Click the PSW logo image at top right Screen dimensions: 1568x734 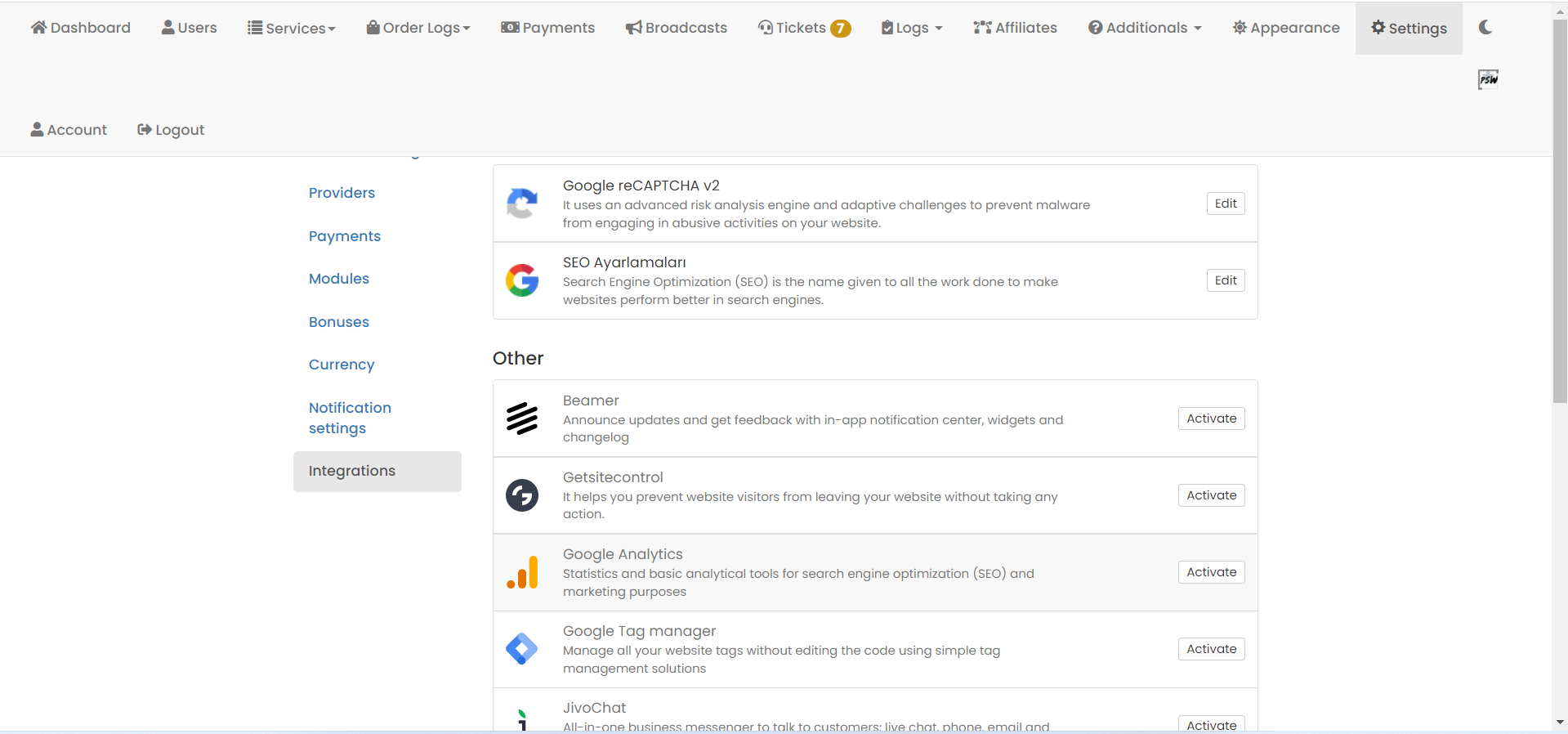(1488, 79)
